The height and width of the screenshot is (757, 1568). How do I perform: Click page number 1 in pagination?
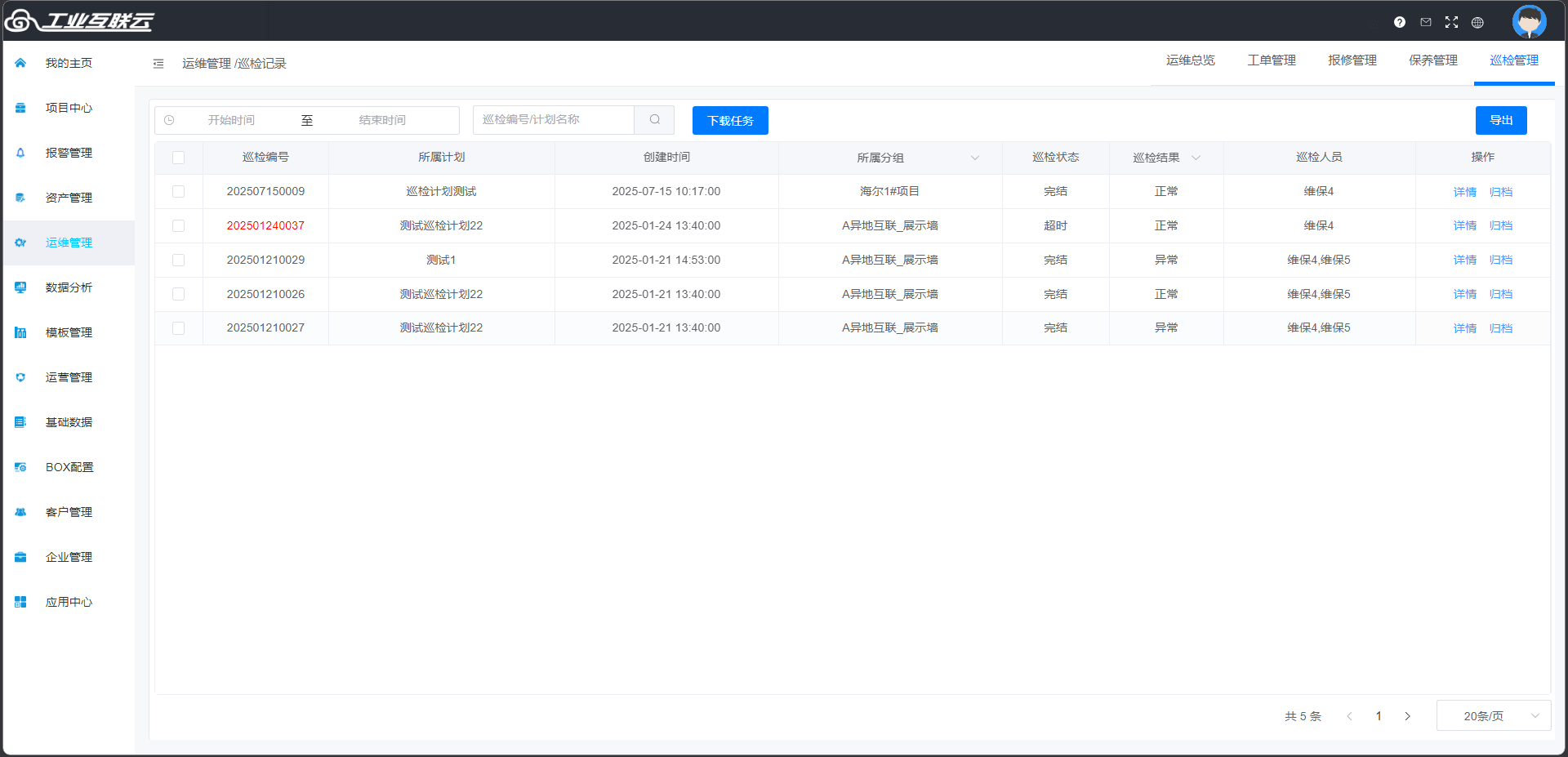(1379, 716)
